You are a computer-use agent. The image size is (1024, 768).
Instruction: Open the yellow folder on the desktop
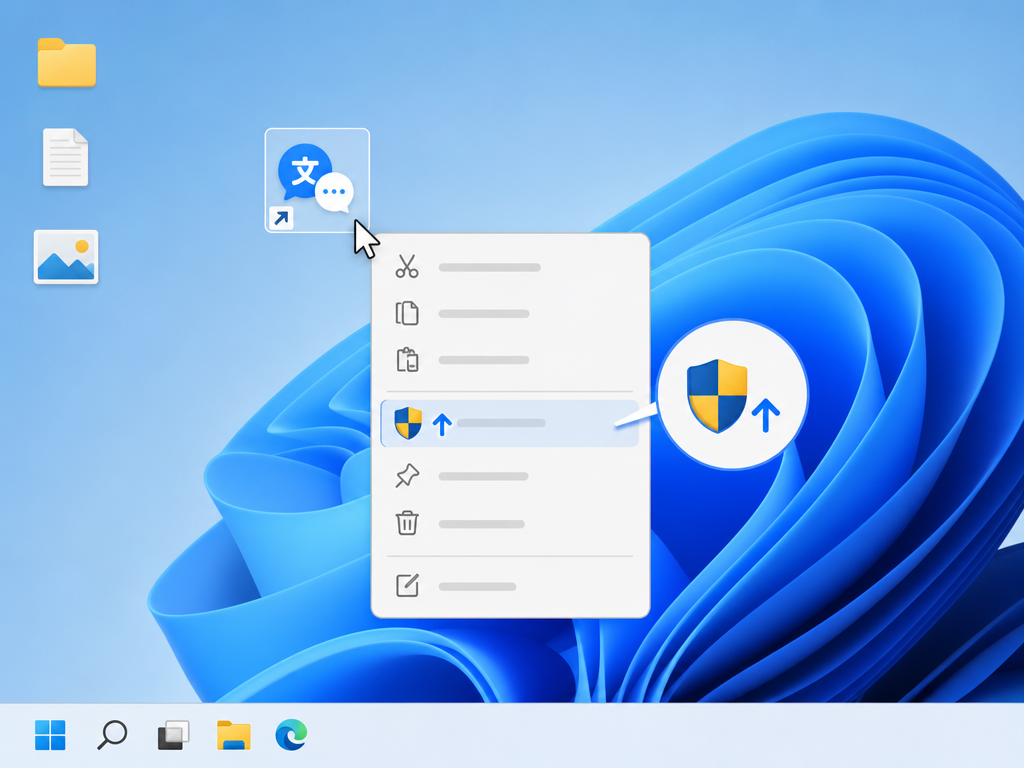click(67, 63)
